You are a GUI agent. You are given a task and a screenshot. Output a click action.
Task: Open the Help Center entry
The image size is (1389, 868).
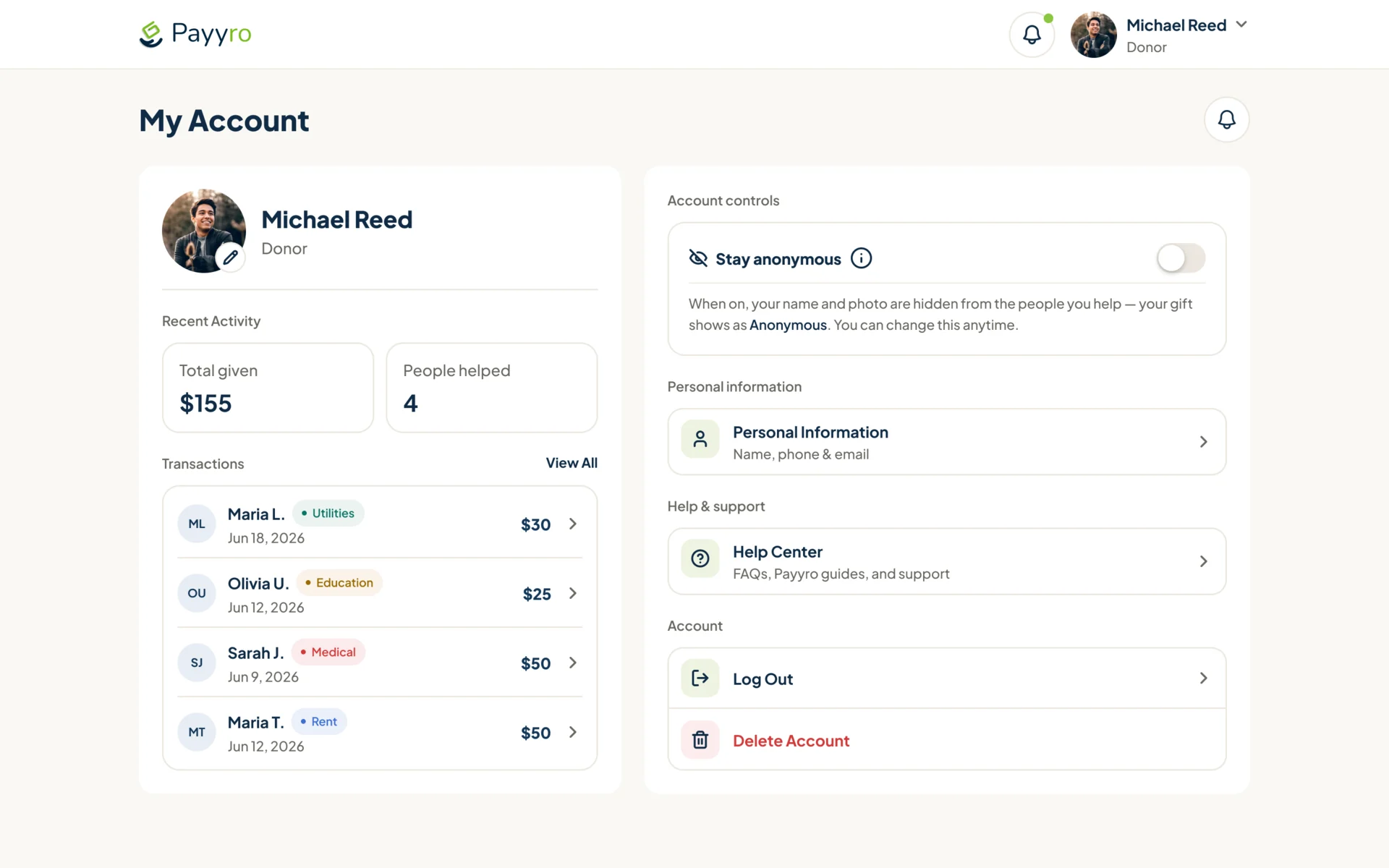(947, 561)
